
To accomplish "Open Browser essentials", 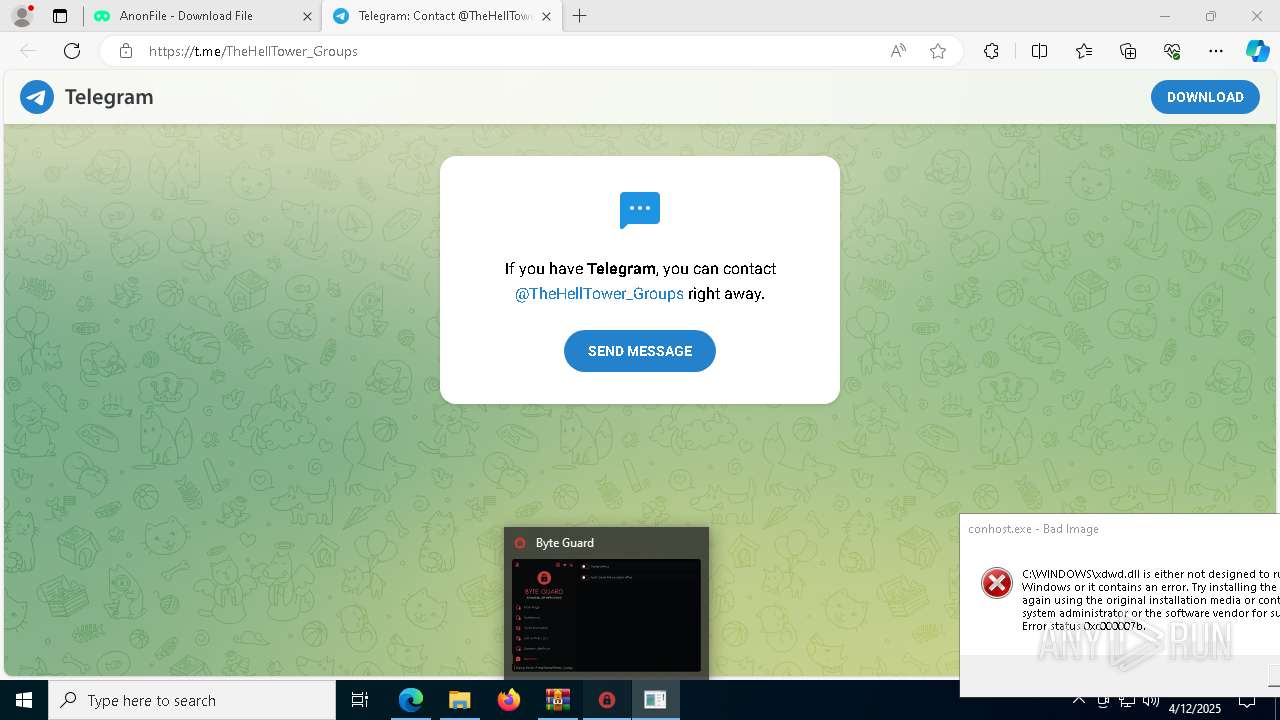I will pyautogui.click(x=1172, y=51).
